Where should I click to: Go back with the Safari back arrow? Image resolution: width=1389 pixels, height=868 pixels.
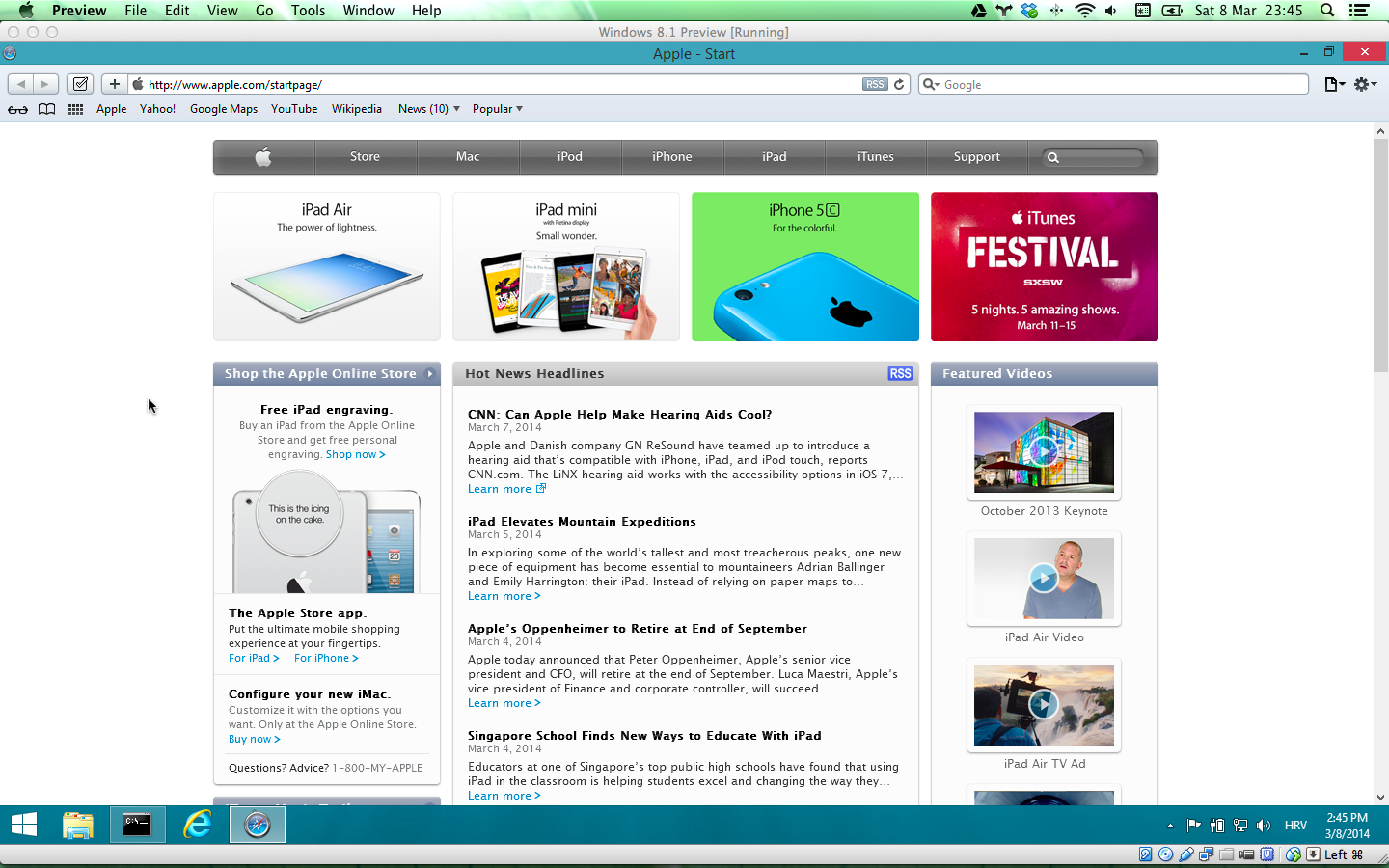21,84
